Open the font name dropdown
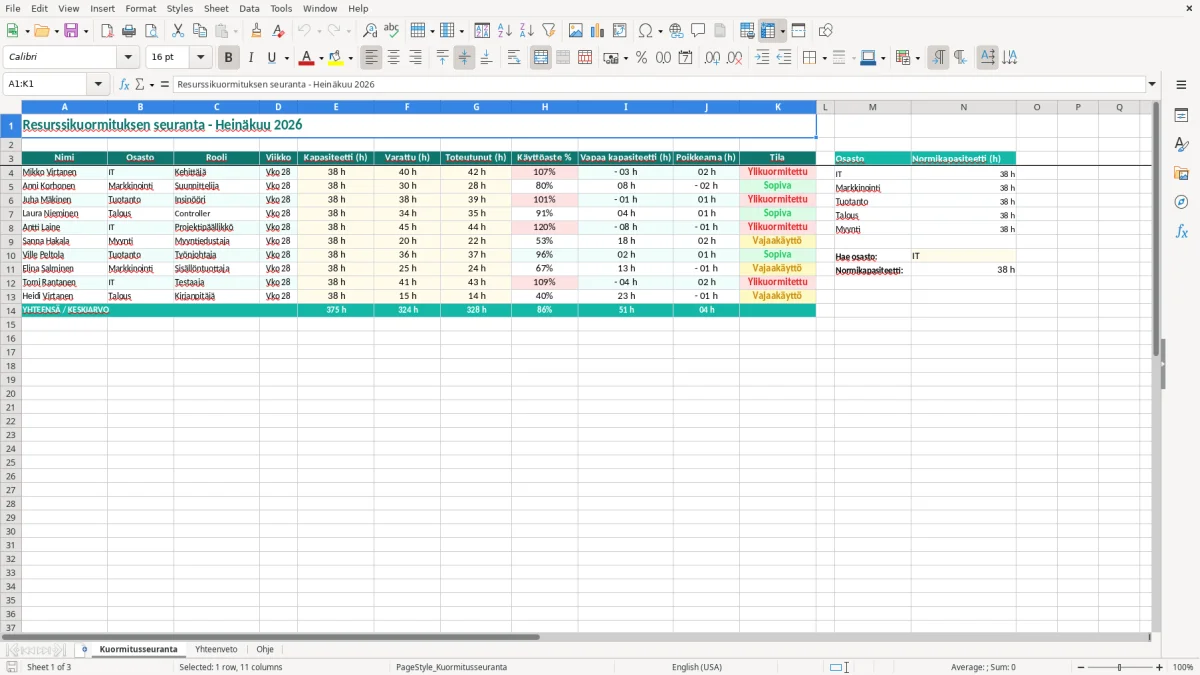This screenshot has height=675, width=1200. pyautogui.click(x=128, y=58)
